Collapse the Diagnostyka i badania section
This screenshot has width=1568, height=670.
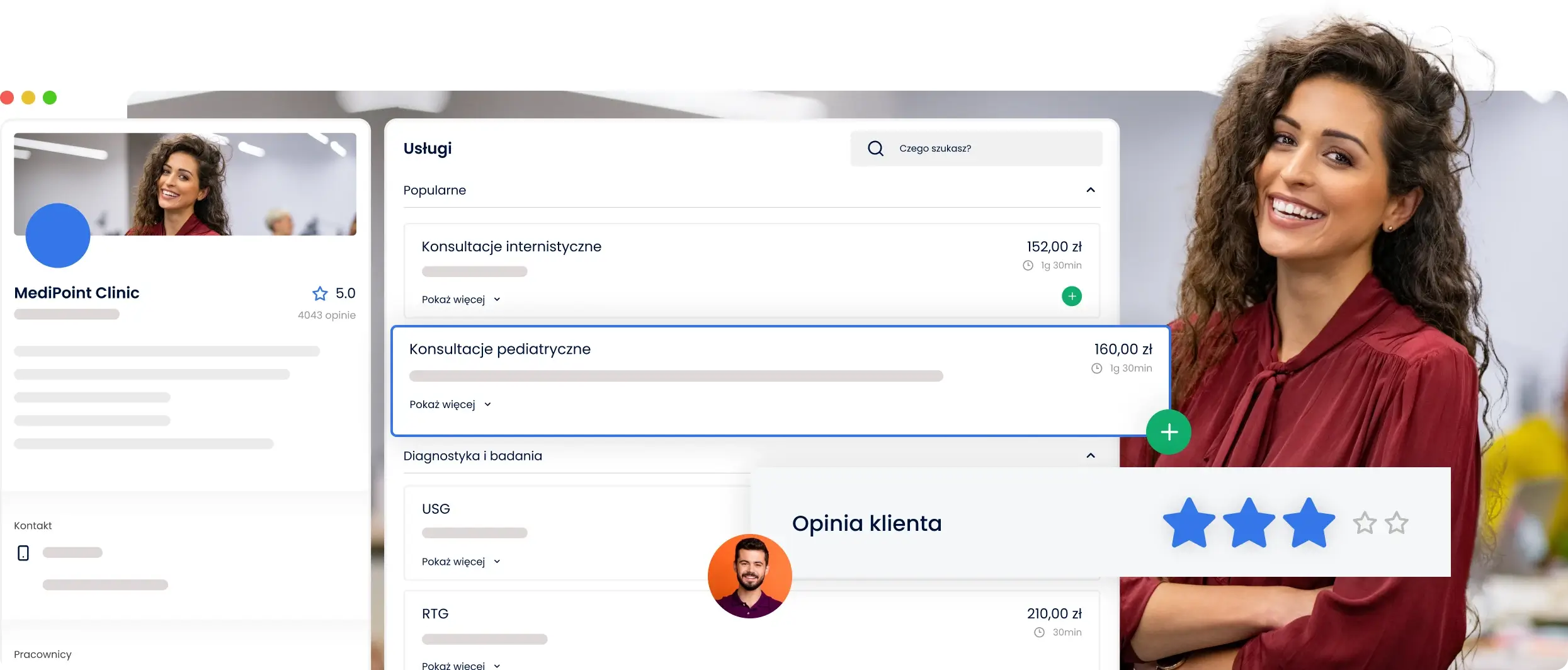click(x=1091, y=456)
